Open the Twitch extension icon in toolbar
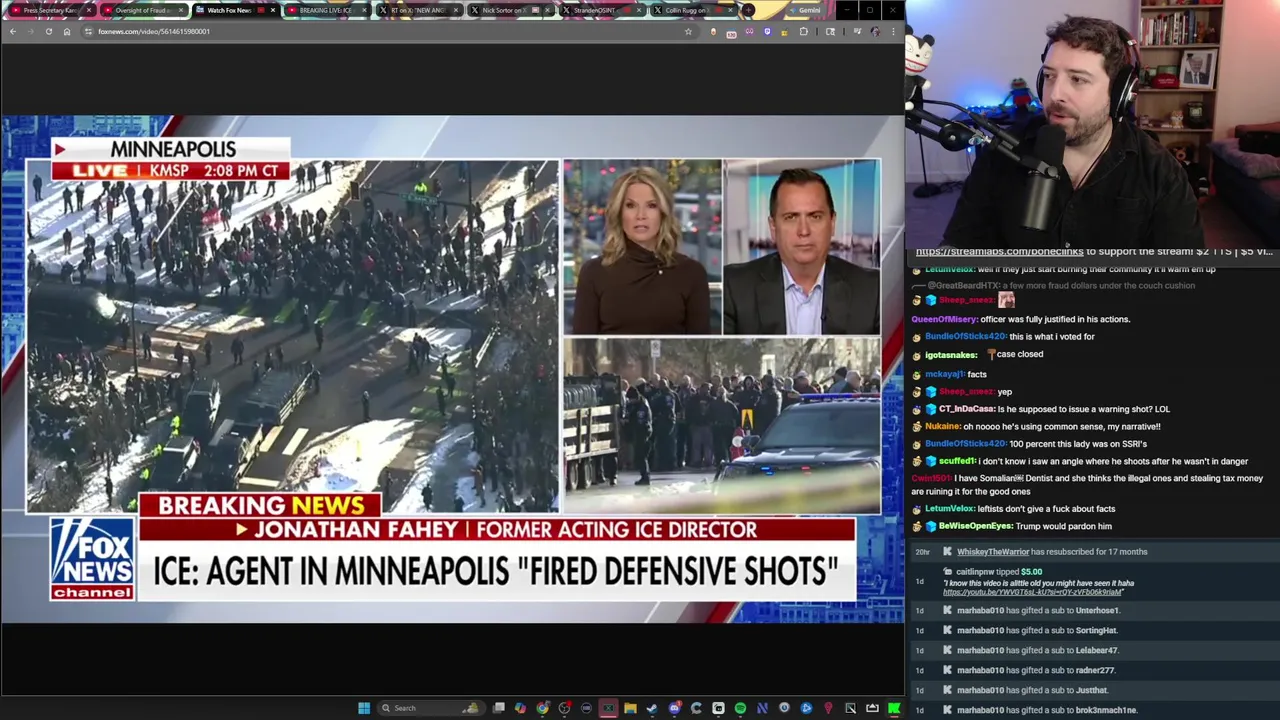 tap(767, 31)
